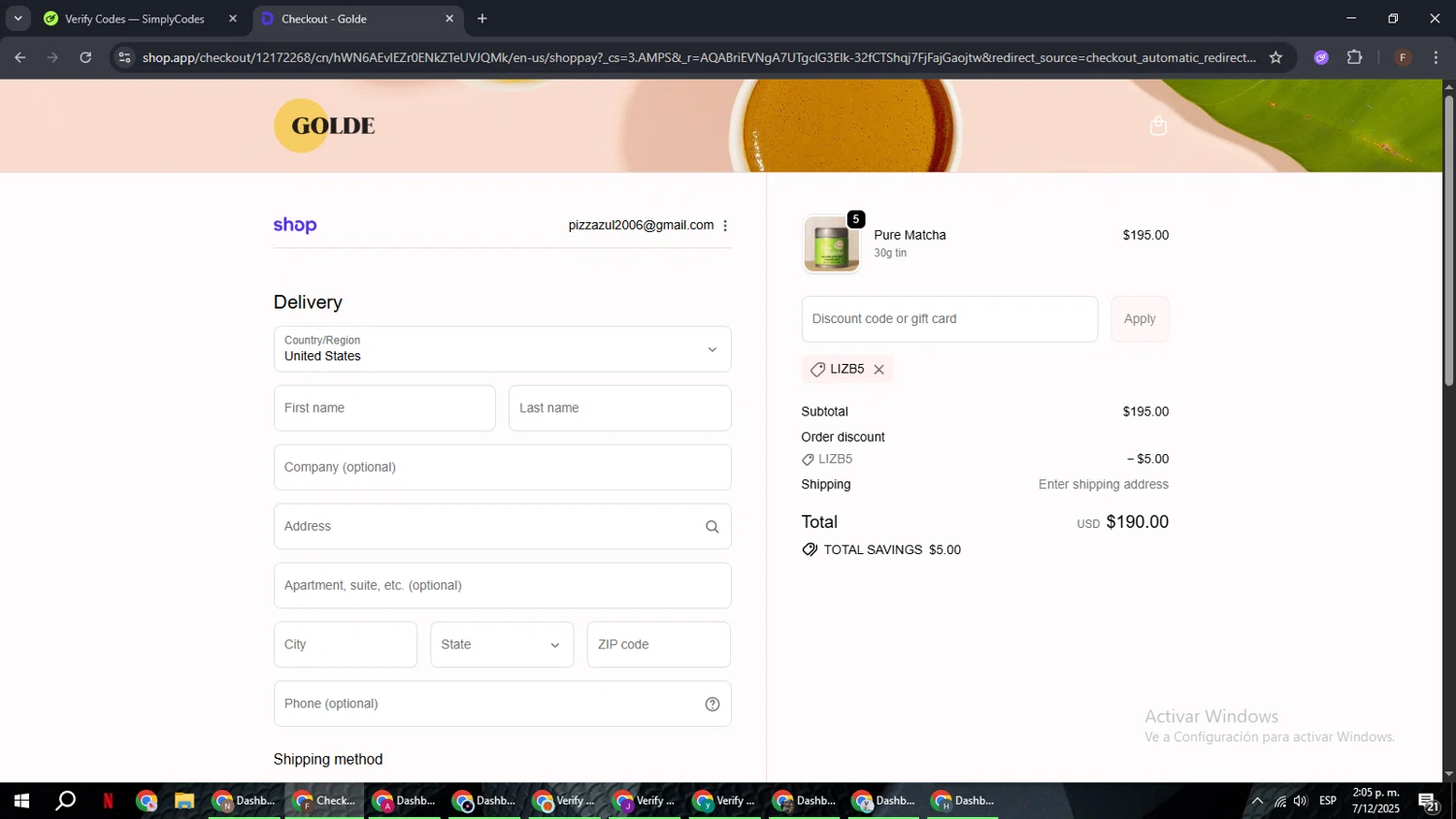Click the Last name field
This screenshot has width=1456, height=819.
(619, 409)
